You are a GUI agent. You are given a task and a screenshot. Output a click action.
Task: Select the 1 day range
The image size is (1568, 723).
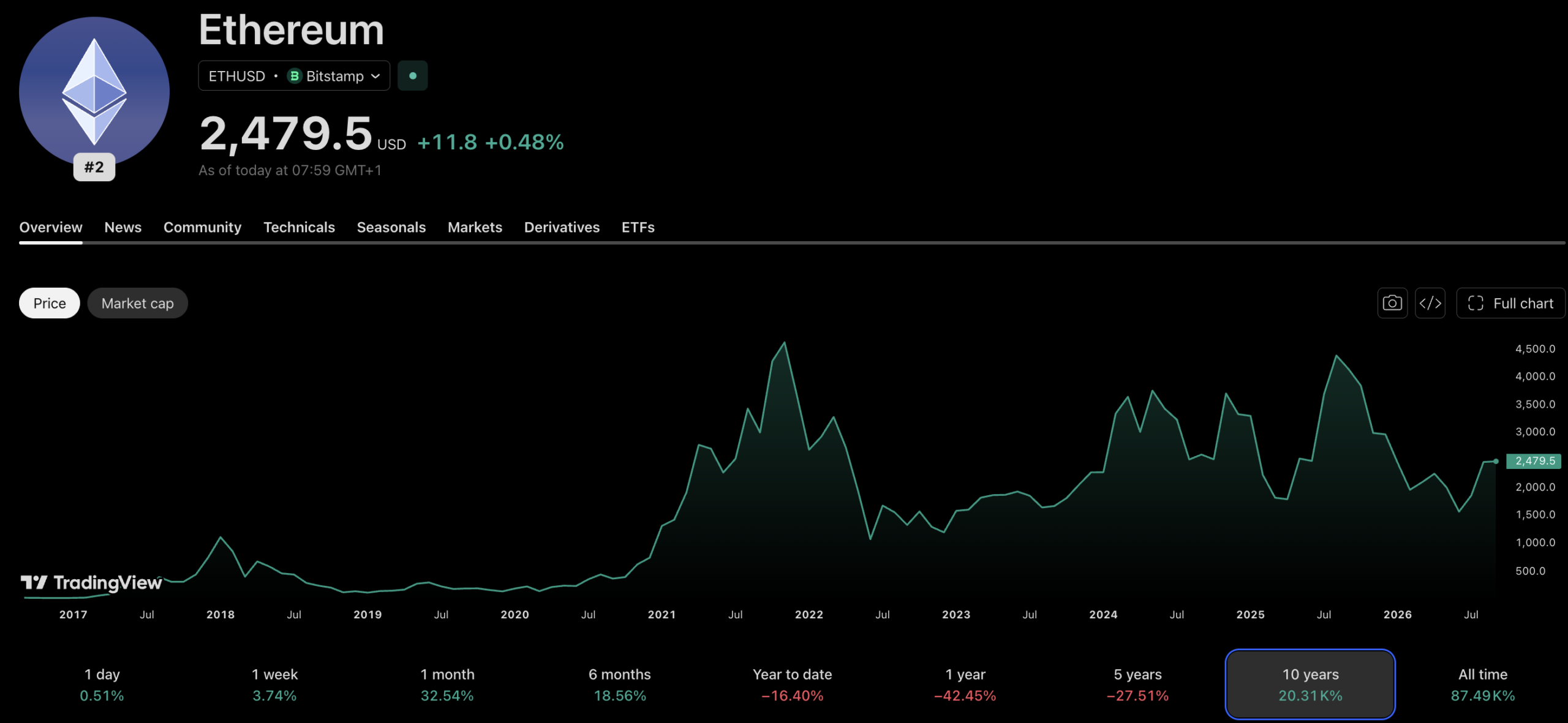(x=102, y=684)
